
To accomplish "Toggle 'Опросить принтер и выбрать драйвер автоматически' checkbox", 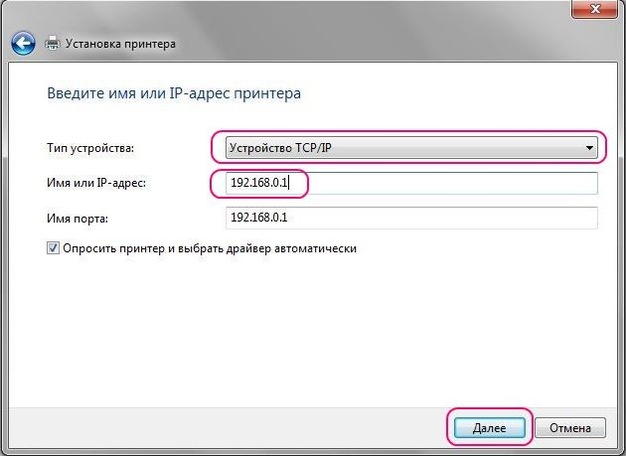I will pos(53,248).
